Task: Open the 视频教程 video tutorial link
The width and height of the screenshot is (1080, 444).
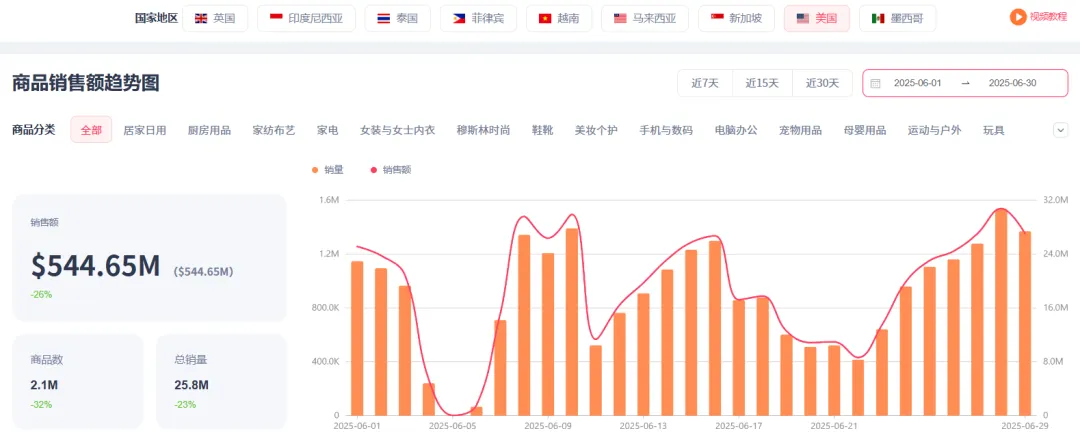Action: point(1048,17)
